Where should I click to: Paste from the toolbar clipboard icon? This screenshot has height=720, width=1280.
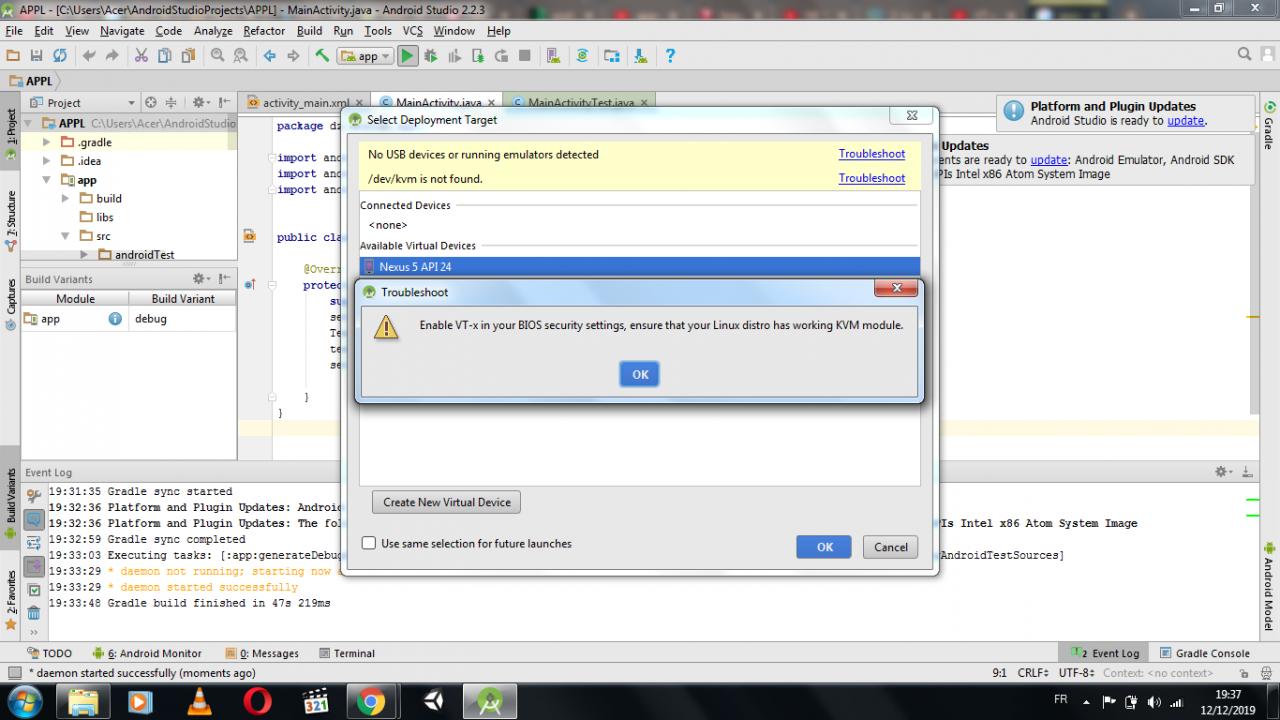[x=188, y=56]
